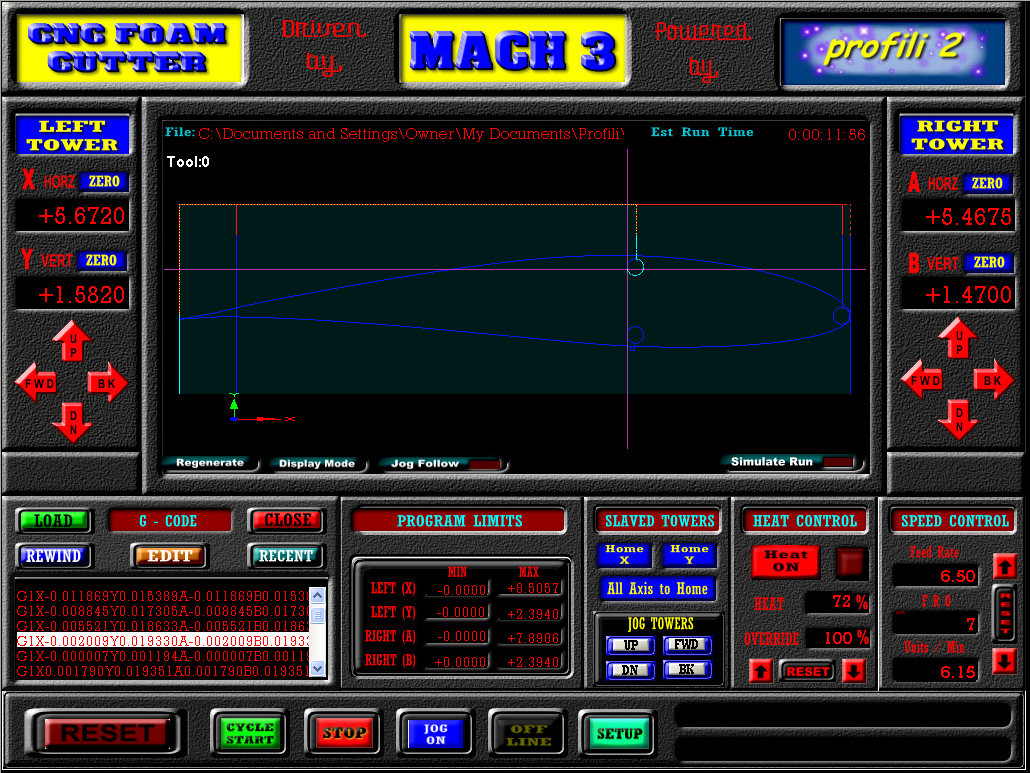Click the right tower BK jog arrow
The image size is (1030, 773).
(992, 380)
